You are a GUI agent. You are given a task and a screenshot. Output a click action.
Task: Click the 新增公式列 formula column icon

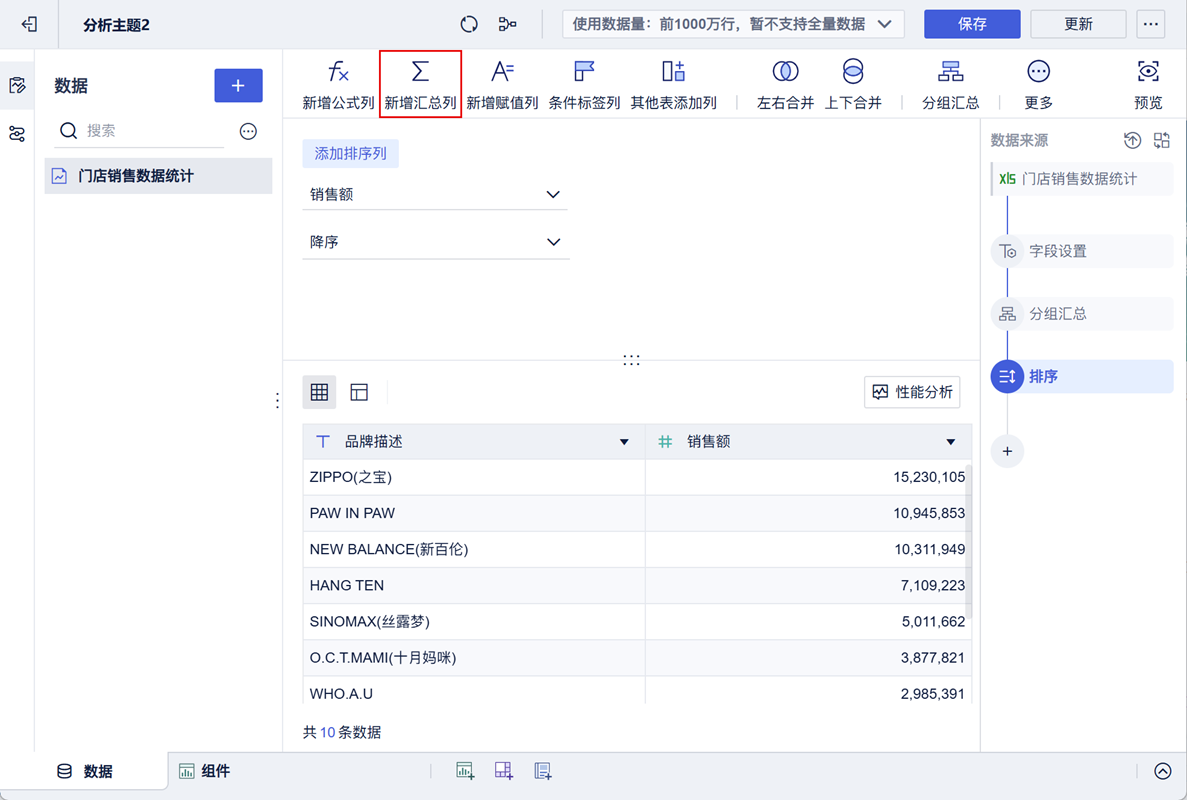click(338, 72)
